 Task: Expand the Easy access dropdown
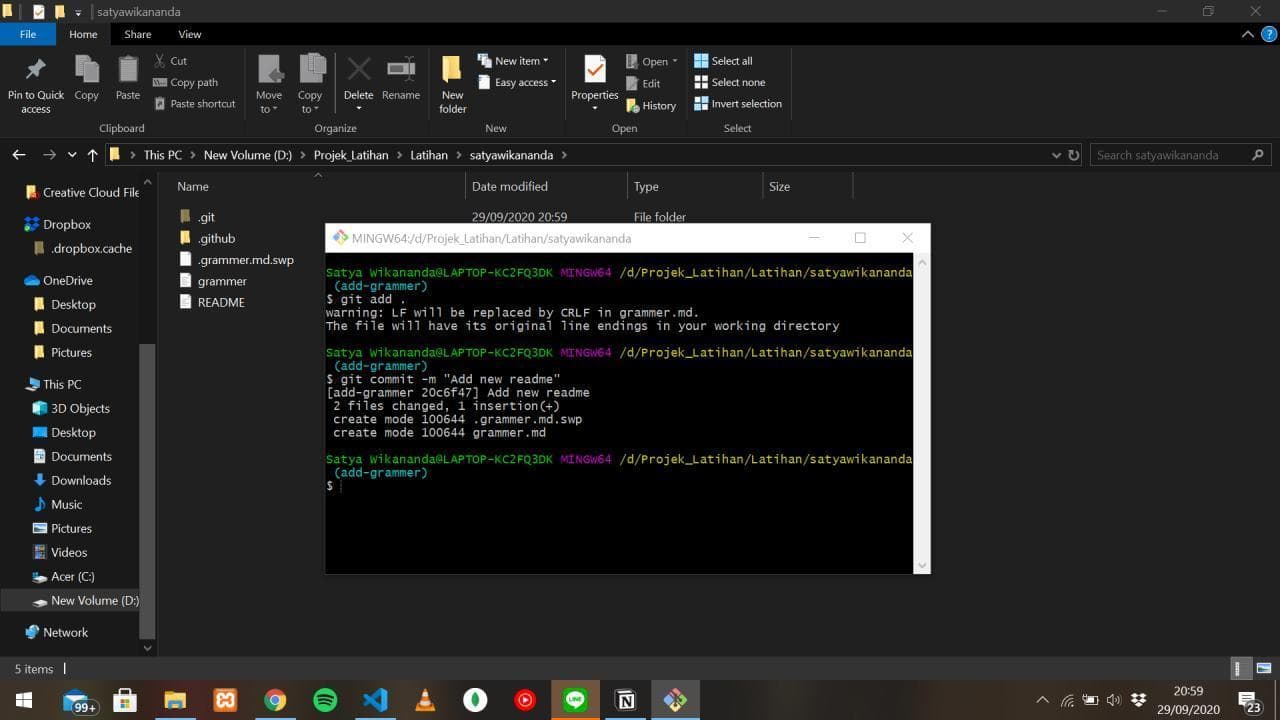point(517,83)
